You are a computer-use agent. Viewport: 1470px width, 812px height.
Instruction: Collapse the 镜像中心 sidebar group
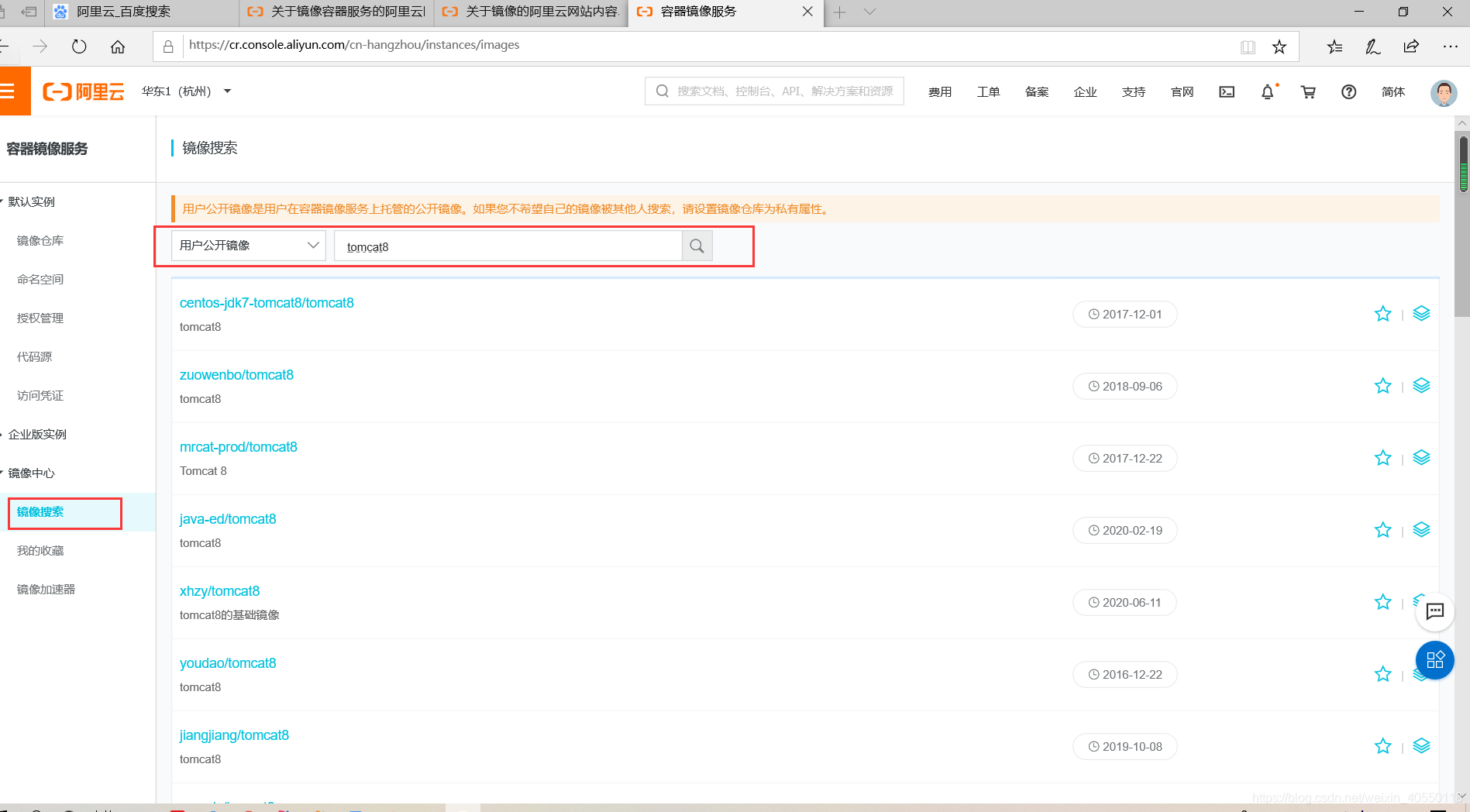(29, 473)
